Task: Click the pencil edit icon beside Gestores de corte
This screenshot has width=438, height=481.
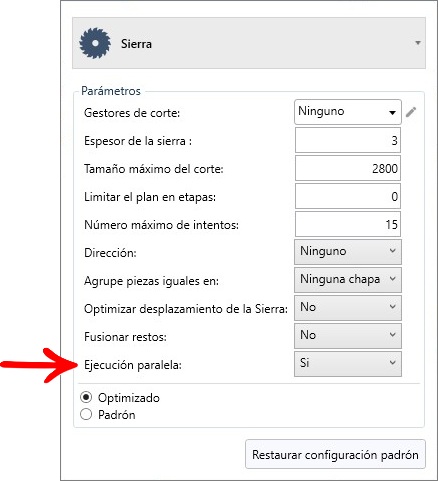Action: [411, 112]
